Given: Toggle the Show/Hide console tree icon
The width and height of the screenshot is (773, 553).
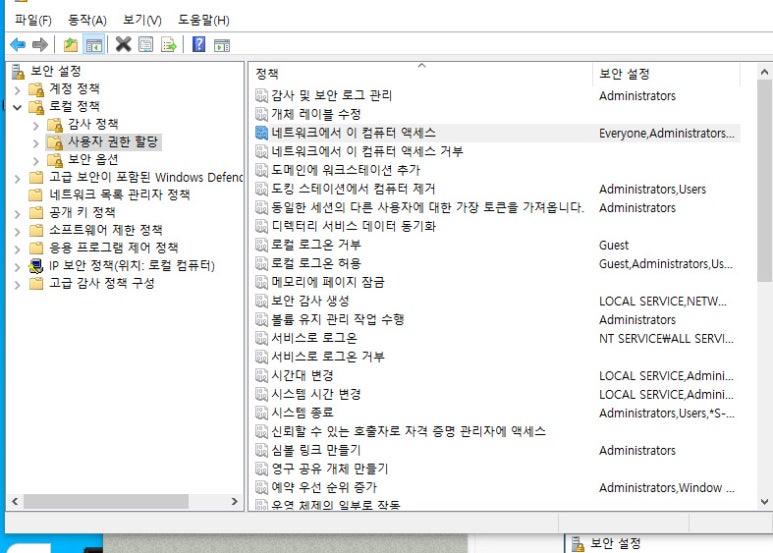Looking at the screenshot, I should (x=94, y=45).
